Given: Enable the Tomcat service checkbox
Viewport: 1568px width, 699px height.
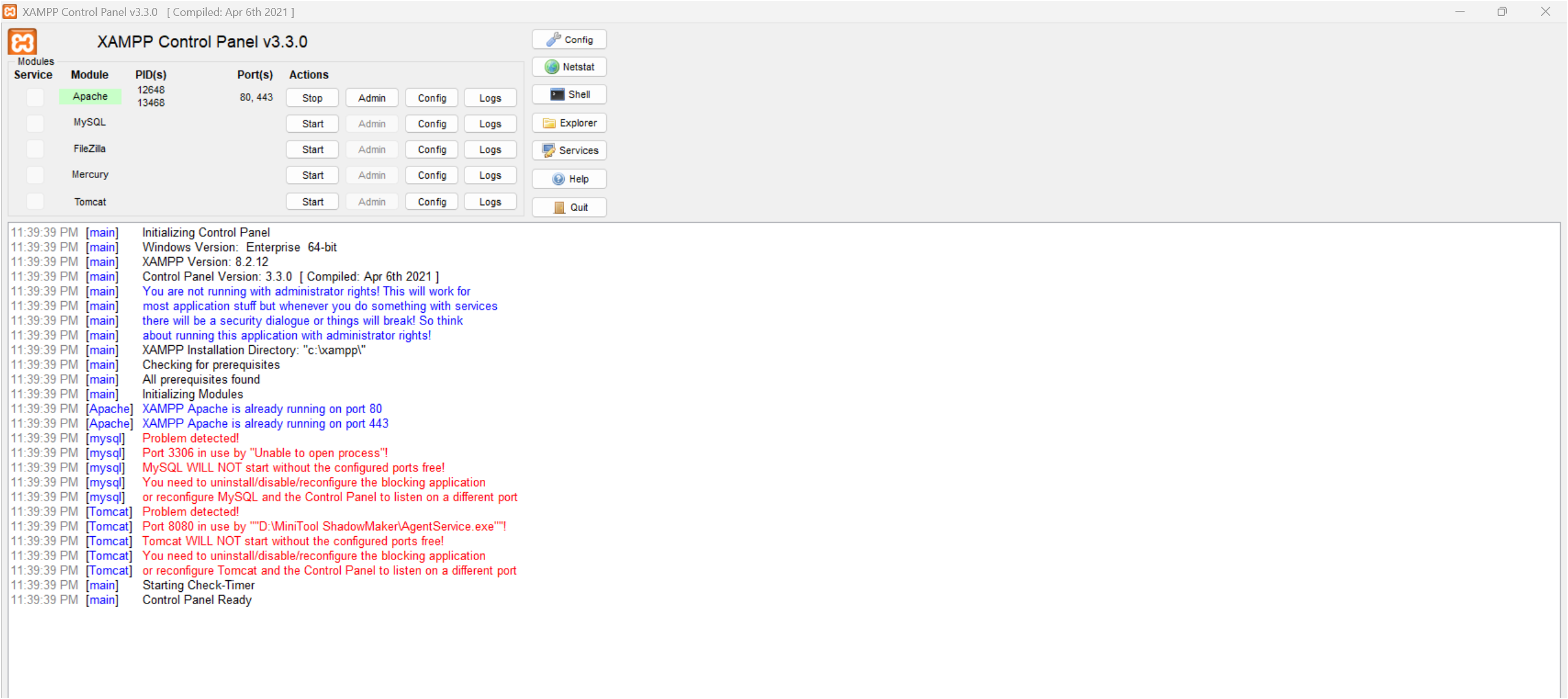Looking at the screenshot, I should coord(34,201).
